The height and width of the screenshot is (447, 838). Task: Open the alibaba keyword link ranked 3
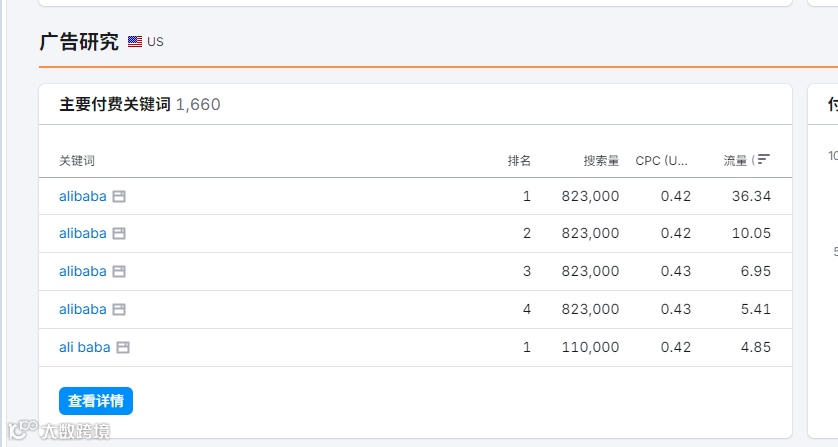click(x=82, y=272)
